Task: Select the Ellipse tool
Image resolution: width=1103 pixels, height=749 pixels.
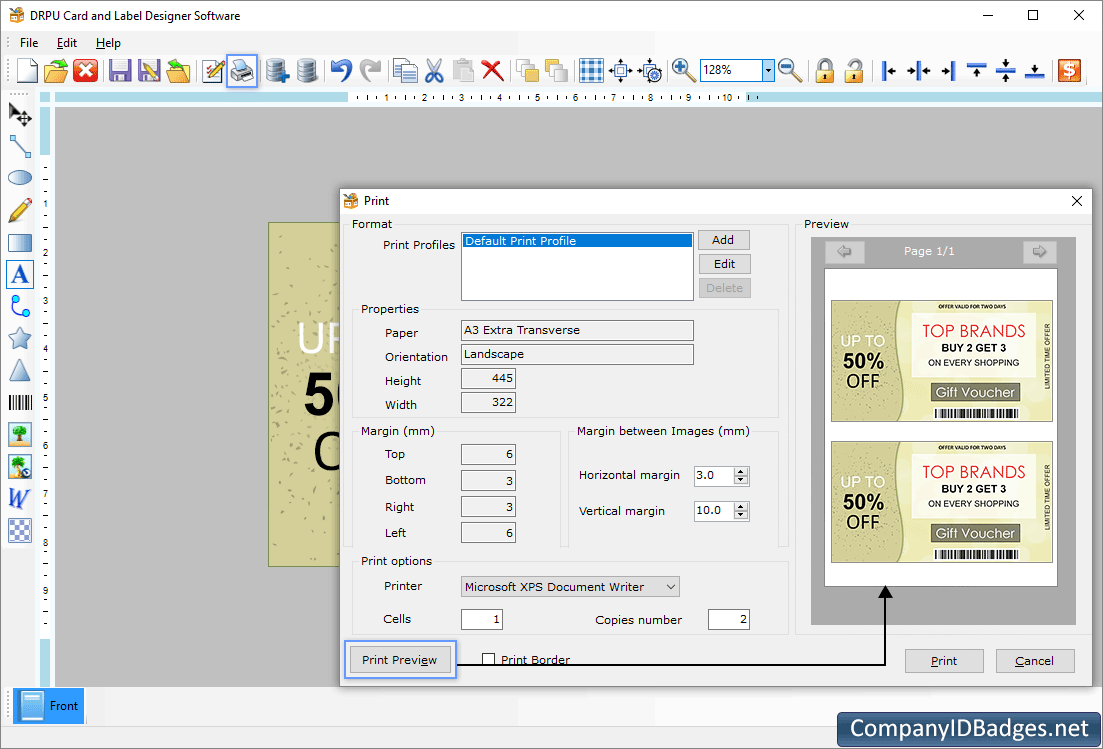Action: click(20, 177)
